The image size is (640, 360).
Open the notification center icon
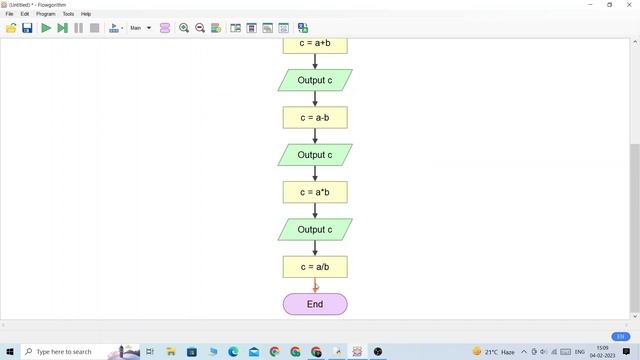[626, 351]
